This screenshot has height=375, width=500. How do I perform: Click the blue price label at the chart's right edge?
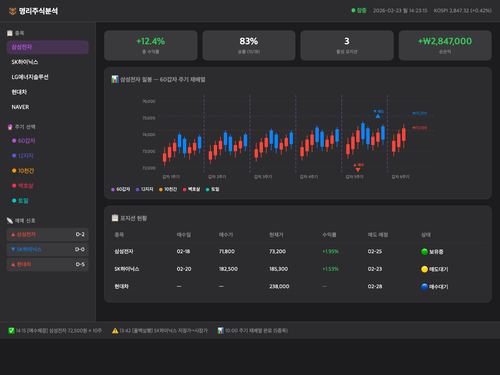pos(420,113)
